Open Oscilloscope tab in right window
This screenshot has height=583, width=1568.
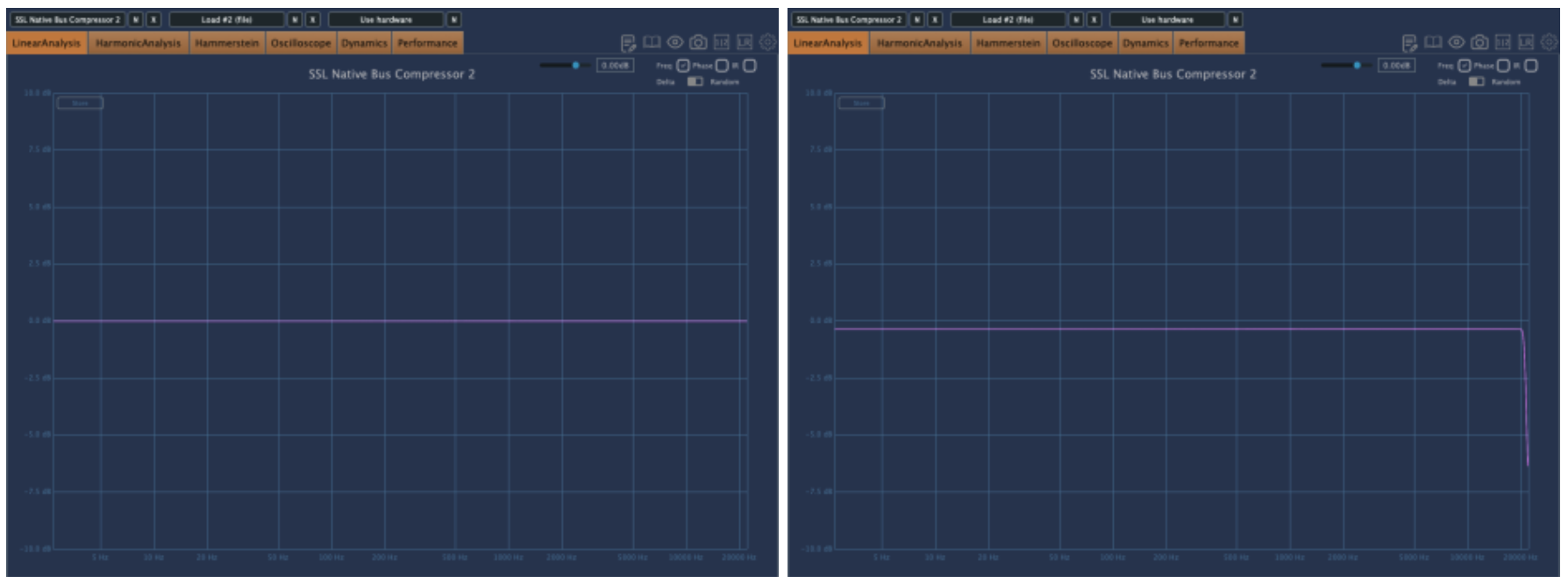click(1082, 43)
